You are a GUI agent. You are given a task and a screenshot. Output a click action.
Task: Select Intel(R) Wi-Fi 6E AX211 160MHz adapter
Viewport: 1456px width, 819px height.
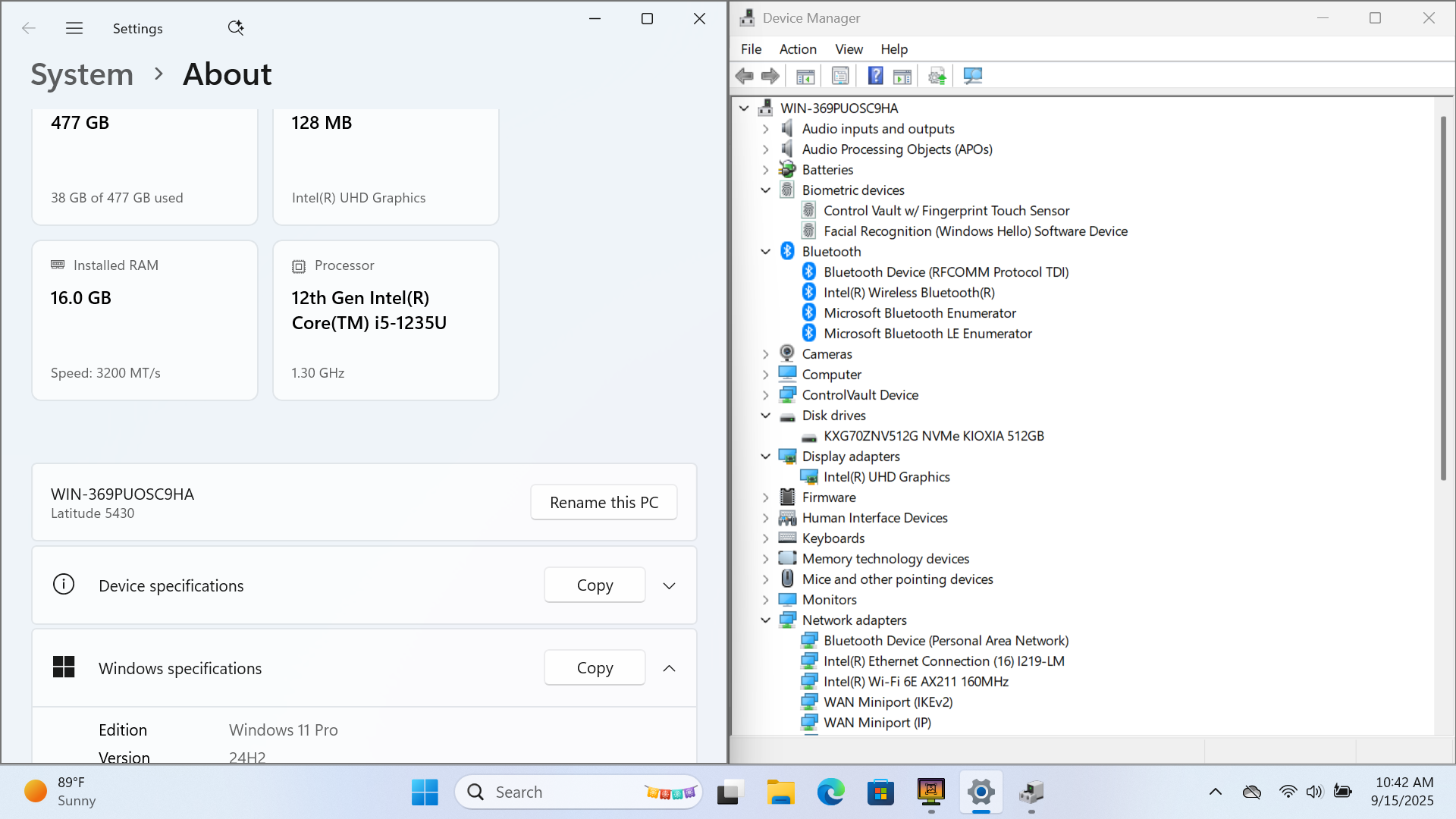pyautogui.click(x=916, y=682)
